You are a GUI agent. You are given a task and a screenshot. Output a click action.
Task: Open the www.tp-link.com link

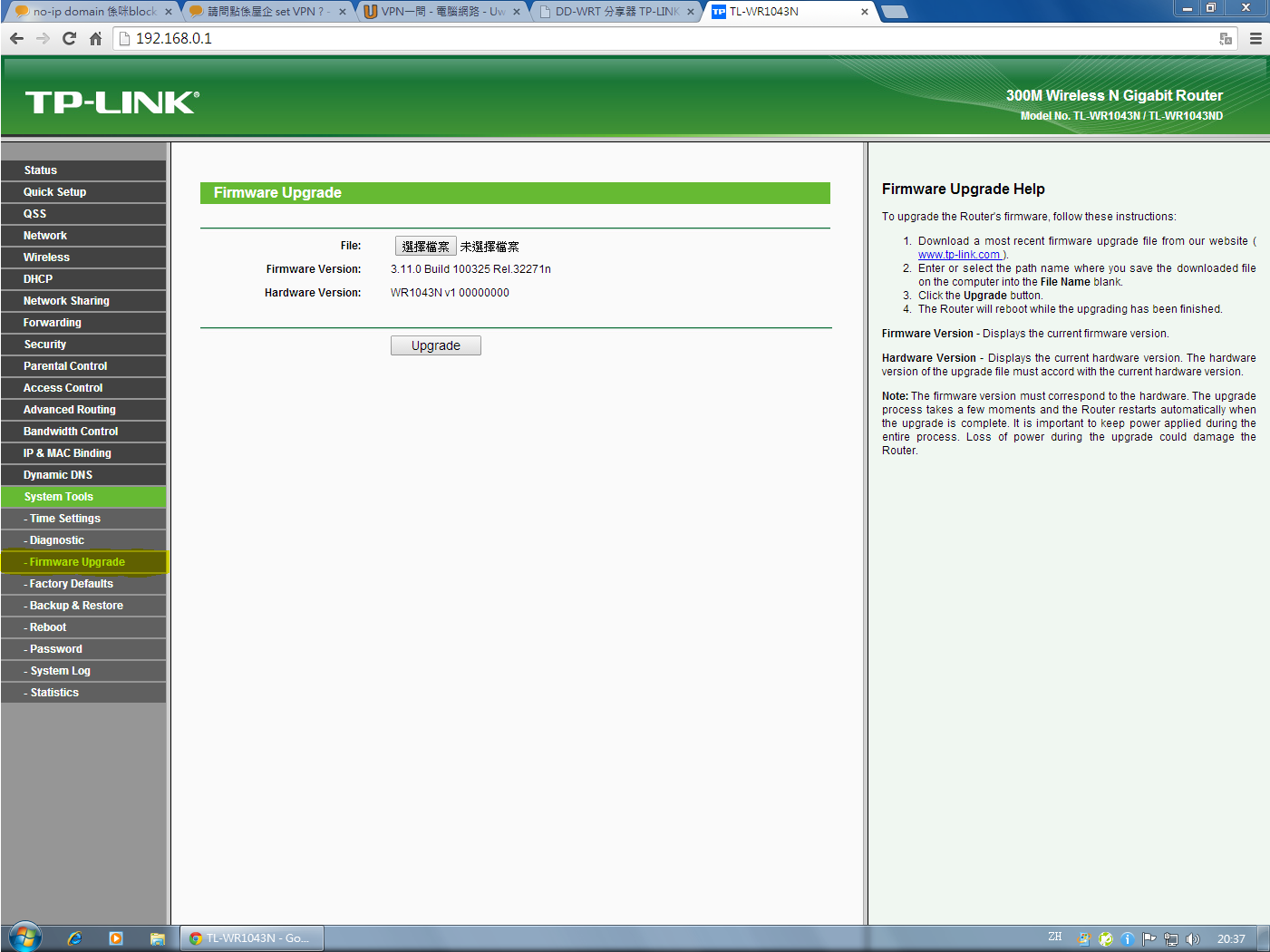(x=959, y=255)
